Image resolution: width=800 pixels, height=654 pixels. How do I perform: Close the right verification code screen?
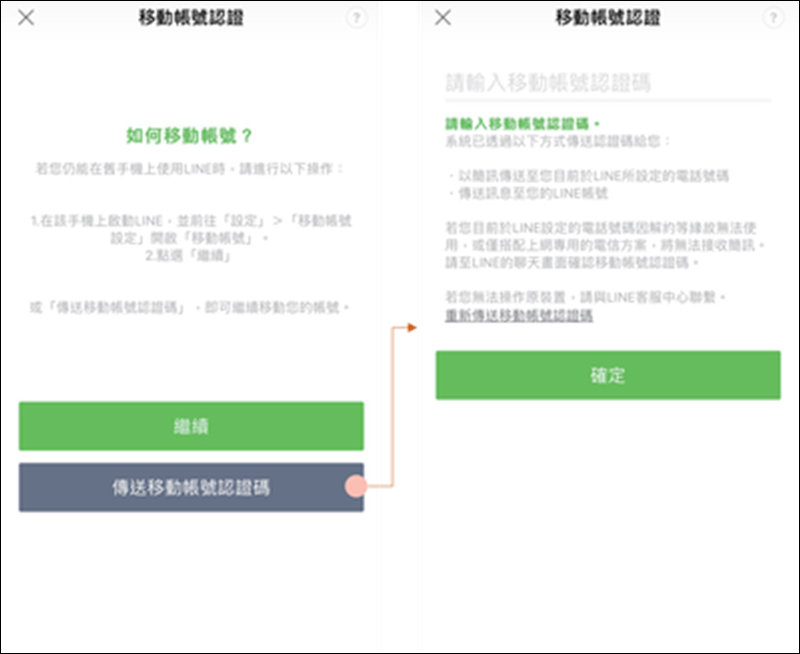(443, 18)
